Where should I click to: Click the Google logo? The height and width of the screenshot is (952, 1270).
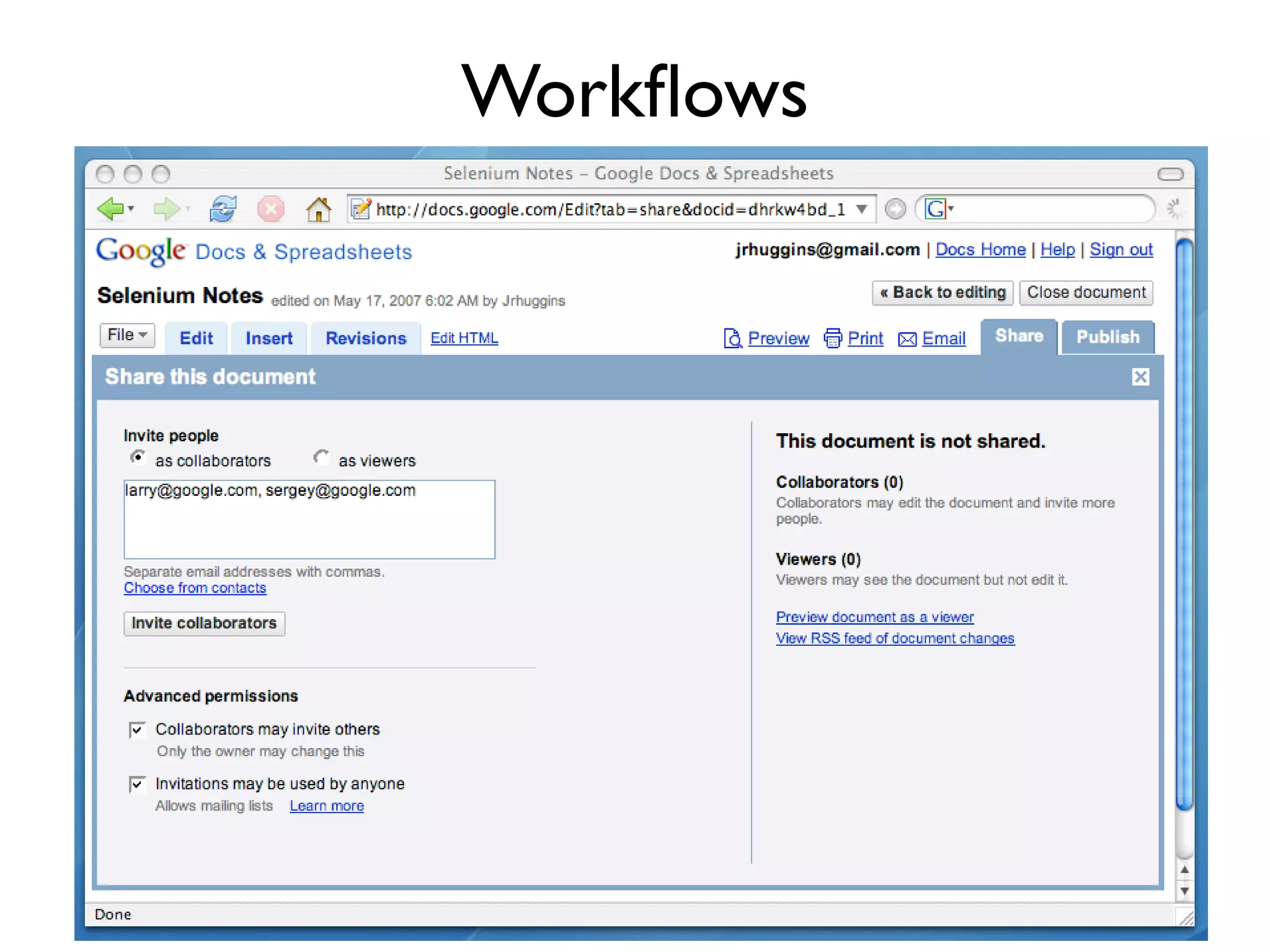click(141, 251)
